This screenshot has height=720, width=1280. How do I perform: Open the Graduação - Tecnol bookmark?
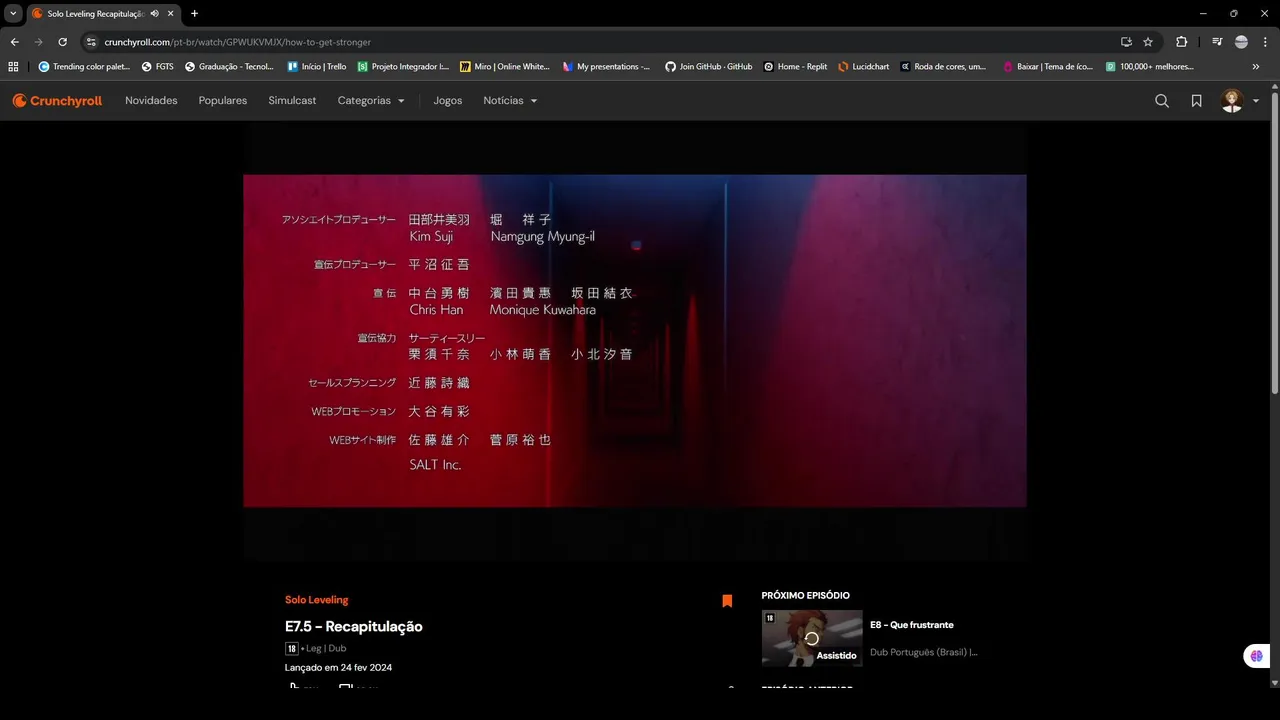pyautogui.click(x=230, y=67)
